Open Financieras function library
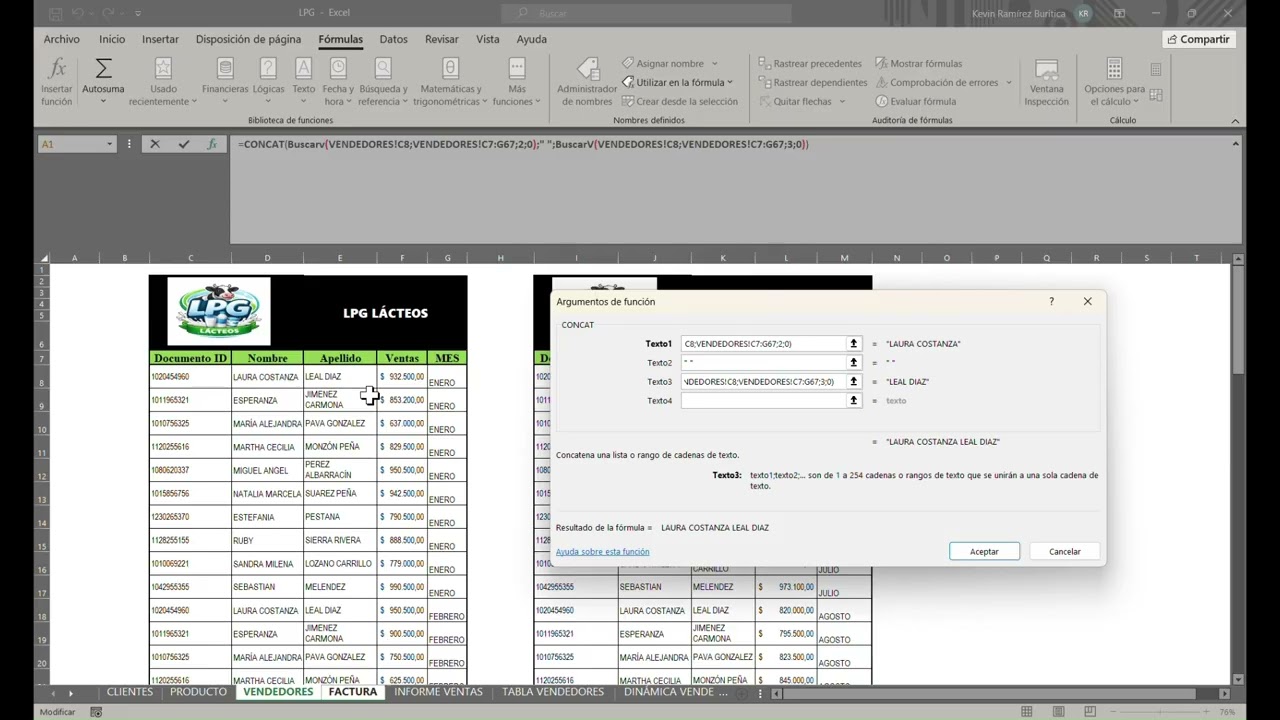 click(x=225, y=81)
